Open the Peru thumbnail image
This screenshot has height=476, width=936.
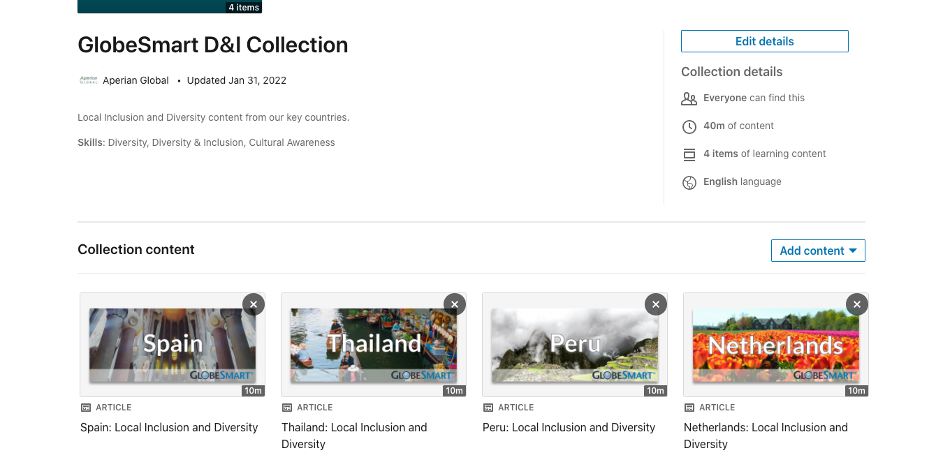(575, 345)
